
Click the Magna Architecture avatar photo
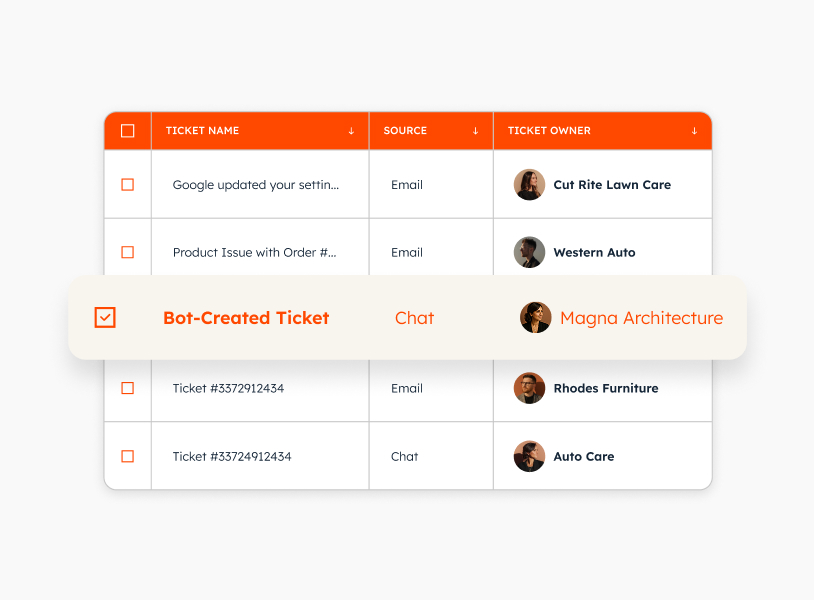coord(535,318)
